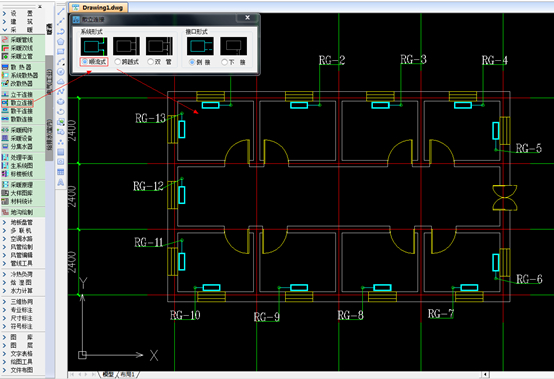The height and width of the screenshot is (379, 554).
Task: Click the 双管 system preview thumbnail
Action: click(159, 46)
